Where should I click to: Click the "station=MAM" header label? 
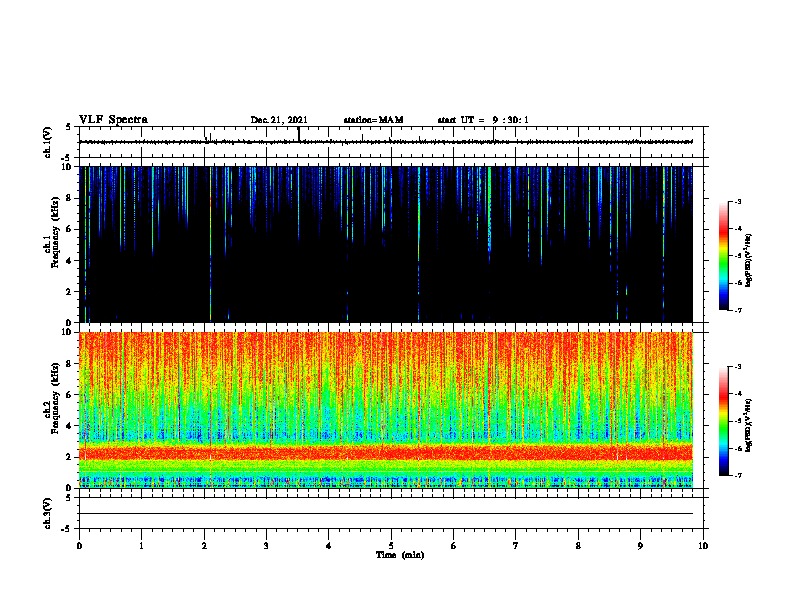(373, 120)
